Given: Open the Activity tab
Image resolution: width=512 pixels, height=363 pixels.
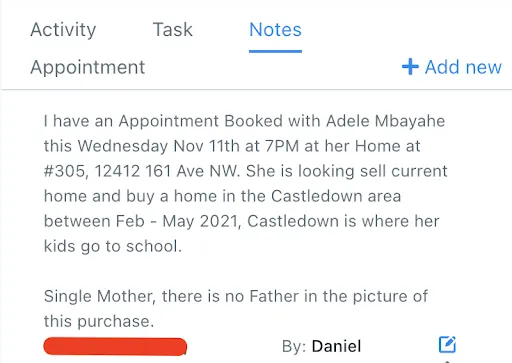Looking at the screenshot, I should pos(63,30).
